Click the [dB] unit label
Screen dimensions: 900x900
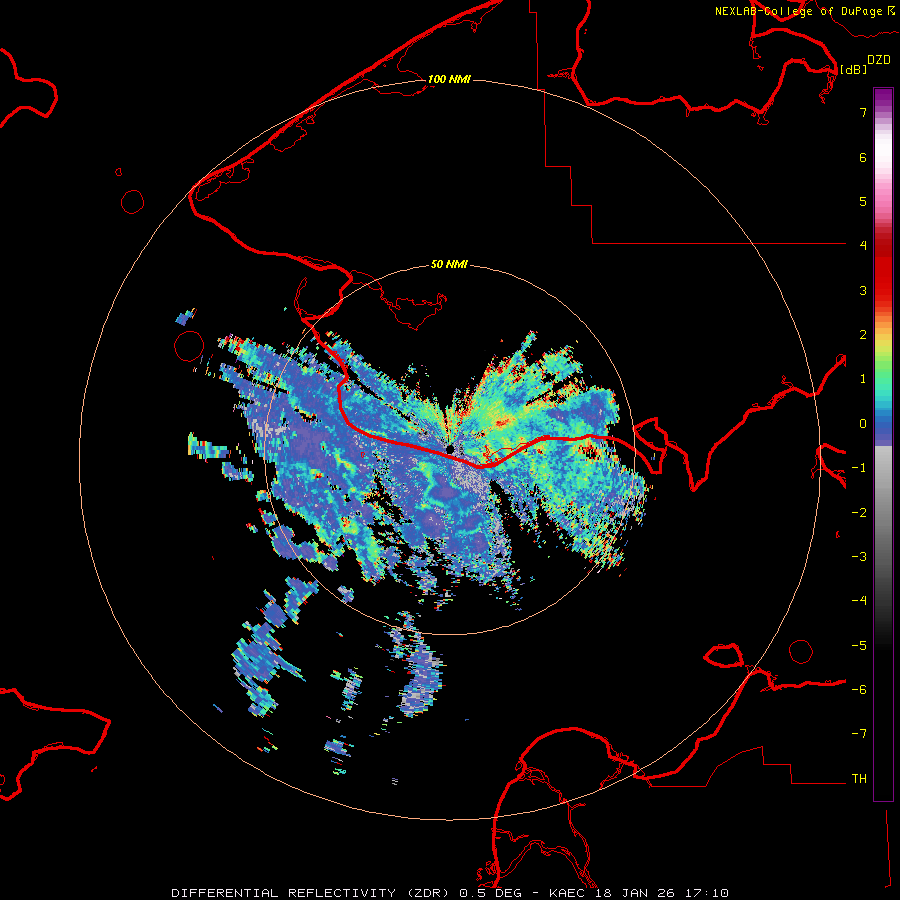coord(853,69)
